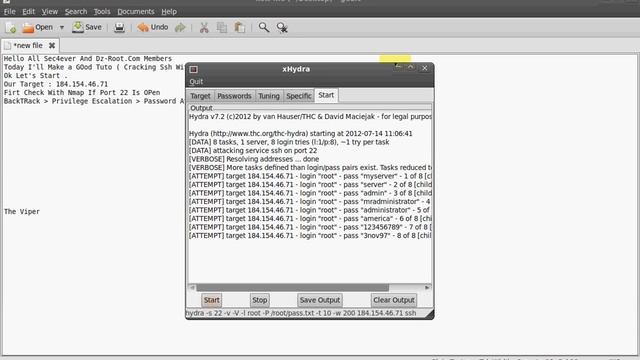Click the hydra command line at window bottom
Screen dimensions: 640x360
(x=301, y=313)
